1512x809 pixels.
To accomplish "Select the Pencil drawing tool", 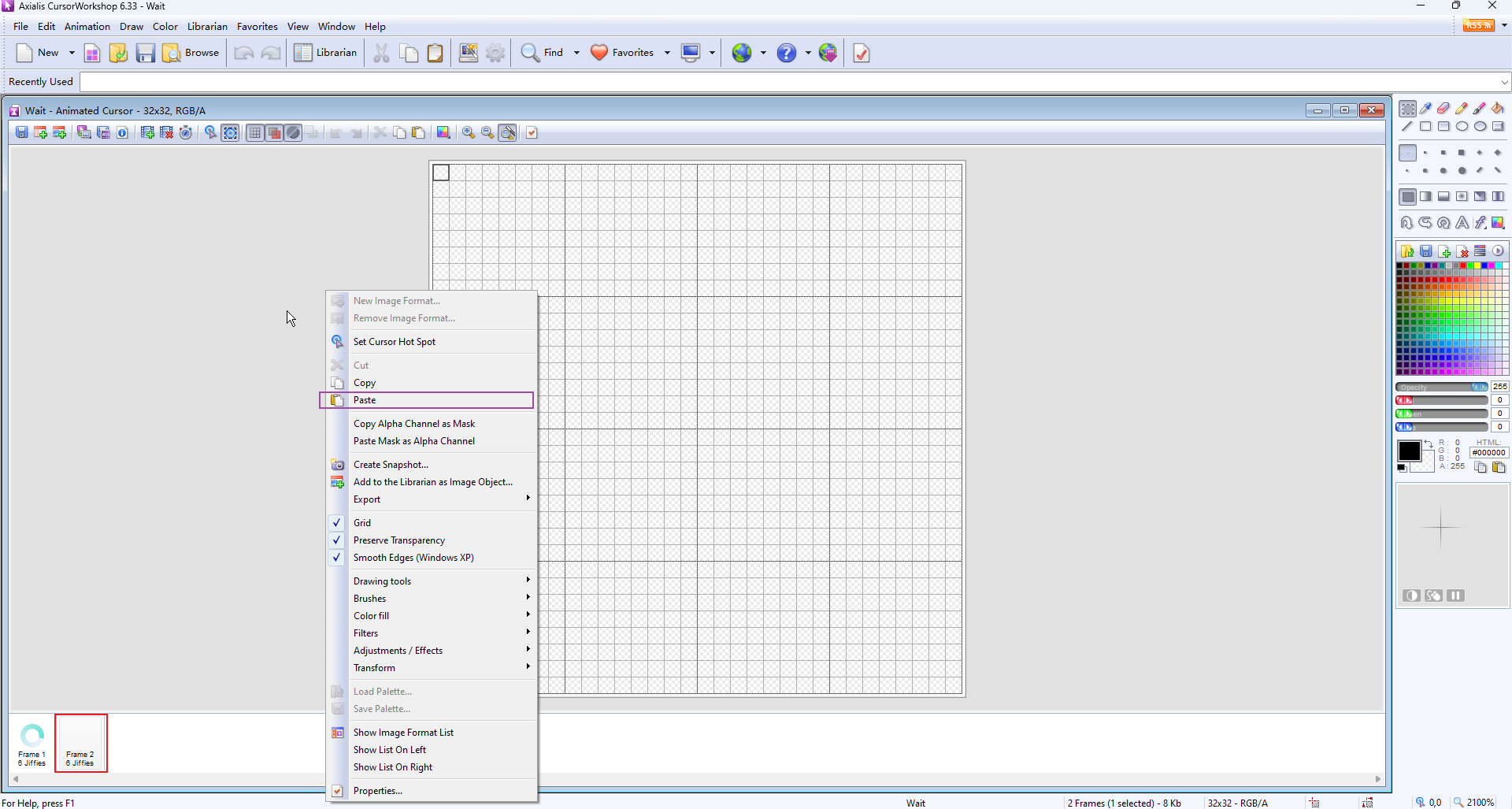I will pyautogui.click(x=1462, y=109).
